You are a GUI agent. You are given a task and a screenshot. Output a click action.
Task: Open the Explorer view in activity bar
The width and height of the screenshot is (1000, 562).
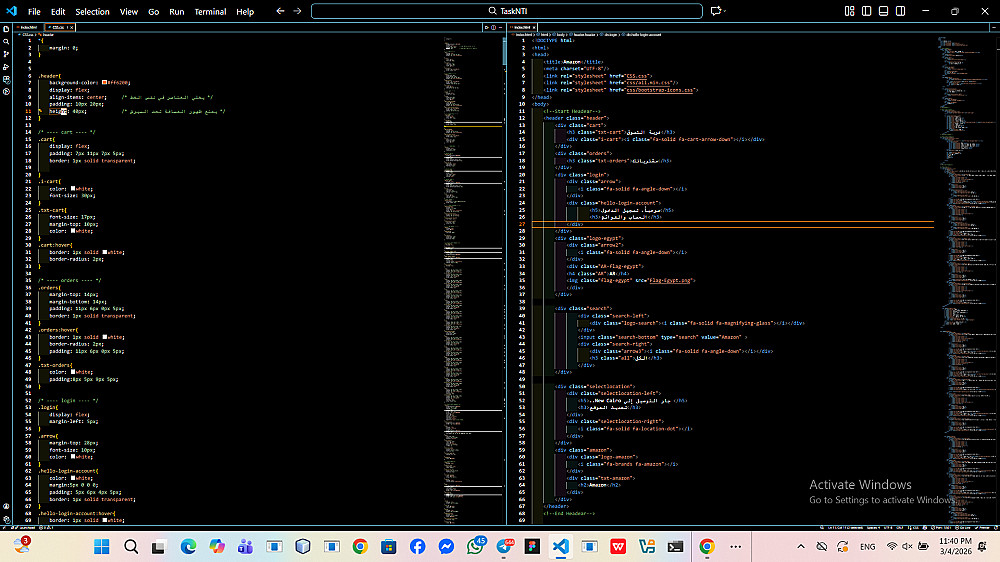point(6,29)
